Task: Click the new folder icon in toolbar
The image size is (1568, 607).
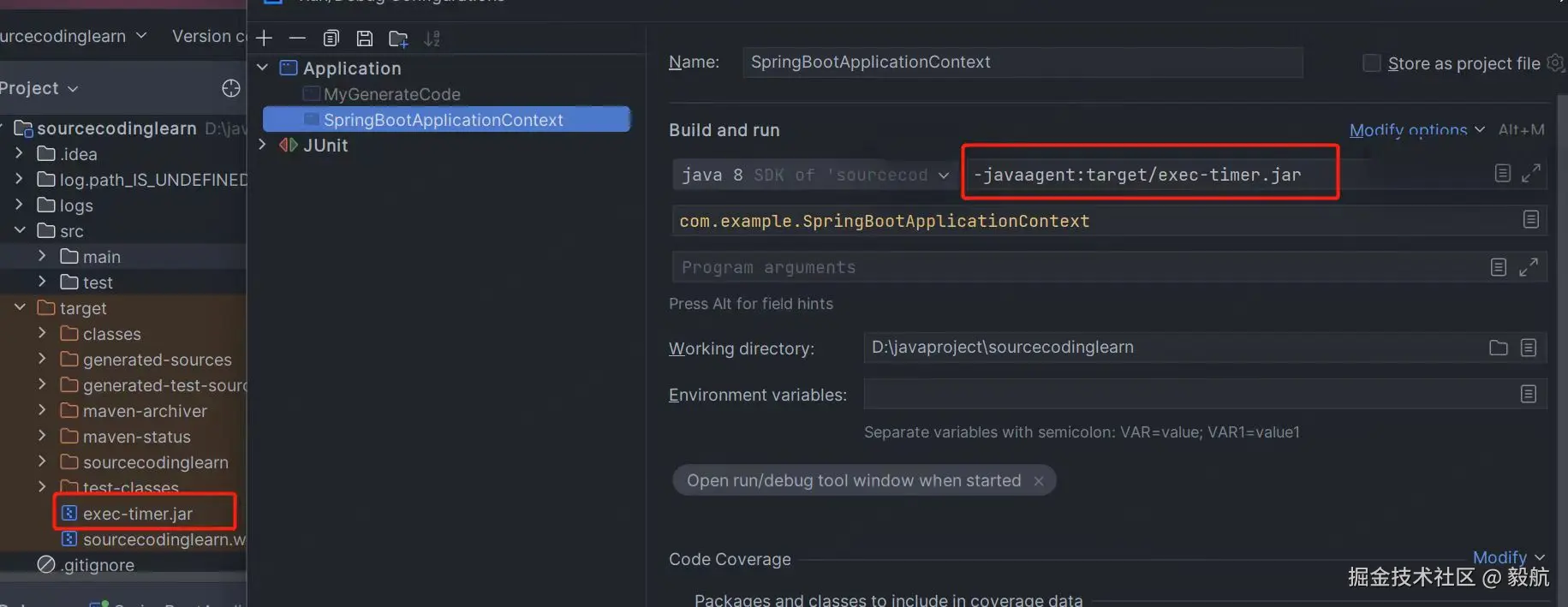Action: [x=398, y=39]
